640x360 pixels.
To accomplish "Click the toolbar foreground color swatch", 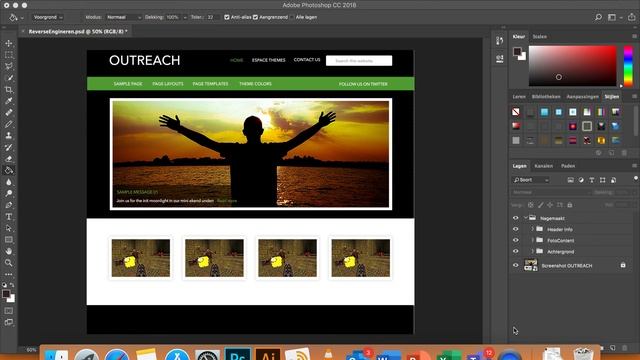I will (x=6, y=294).
